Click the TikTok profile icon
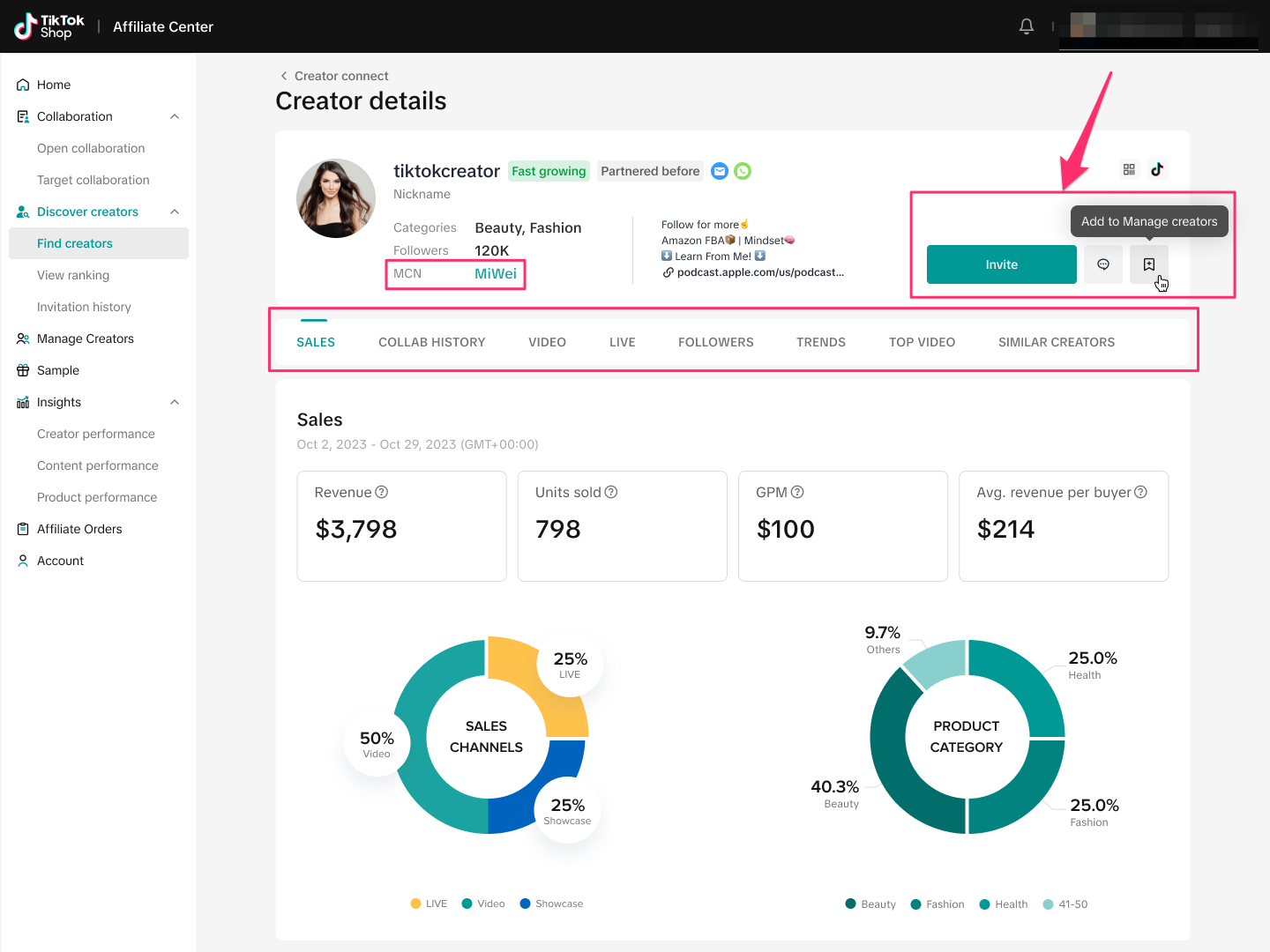Image resolution: width=1270 pixels, height=952 pixels. coord(1157,169)
